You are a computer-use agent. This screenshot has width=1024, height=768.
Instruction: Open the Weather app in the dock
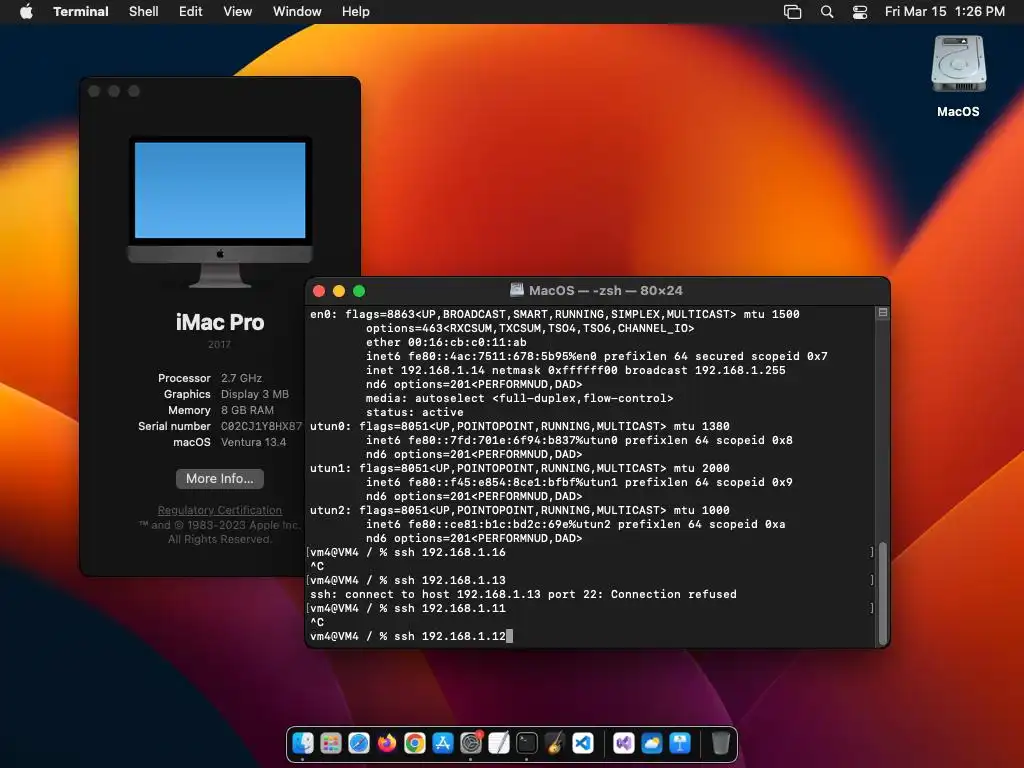point(652,743)
